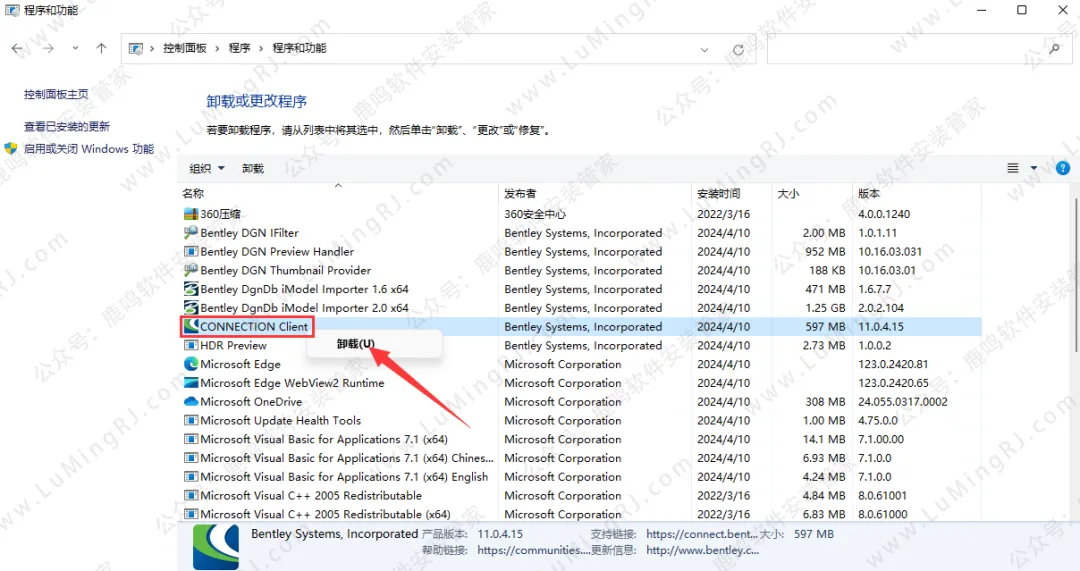Open the view options dropdown arrow
The image size is (1080, 571).
pyautogui.click(x=1034, y=169)
